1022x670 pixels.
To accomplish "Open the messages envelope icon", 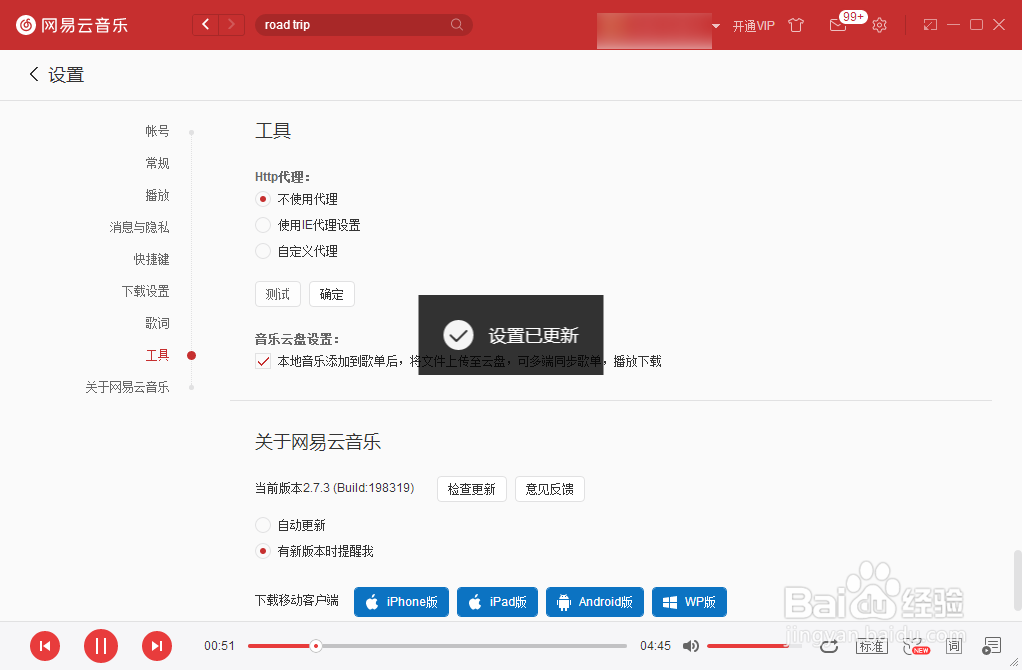I will click(x=838, y=25).
